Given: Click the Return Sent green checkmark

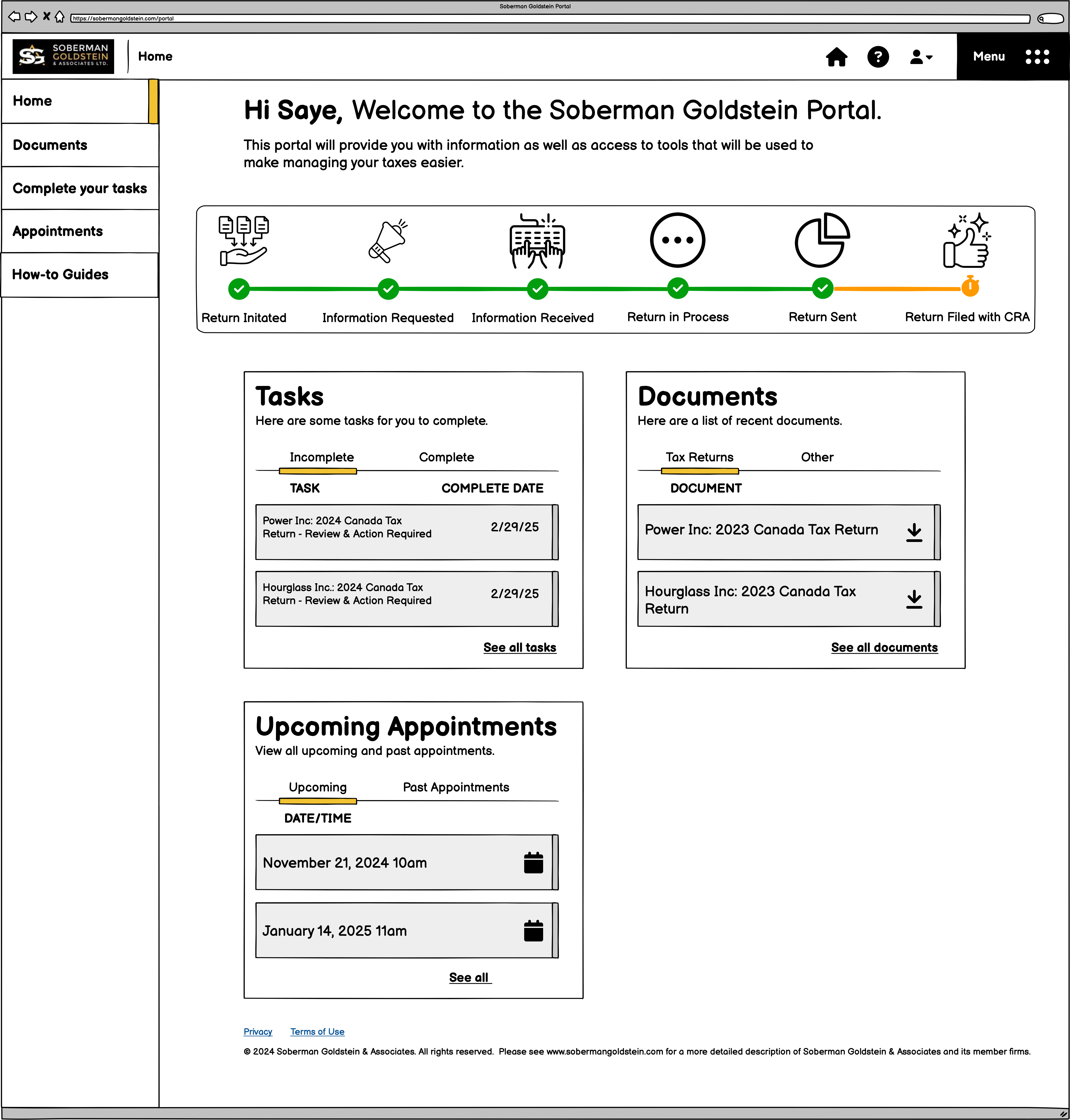Looking at the screenshot, I should (823, 288).
